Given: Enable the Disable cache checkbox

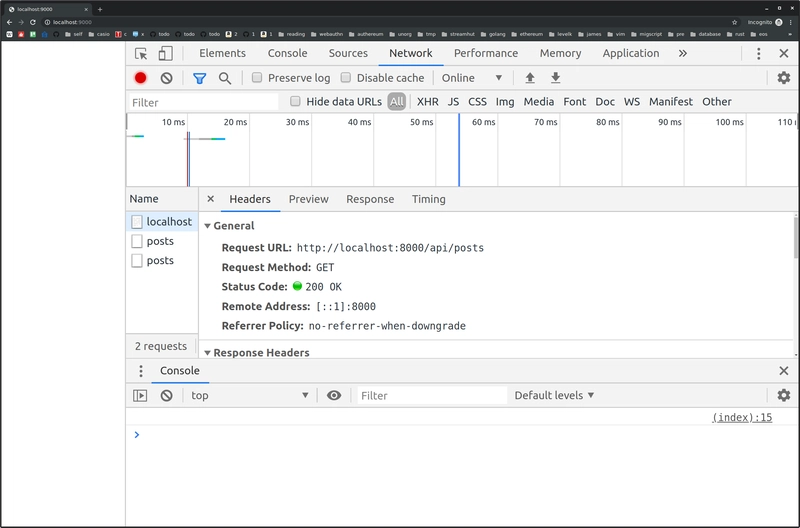Looking at the screenshot, I should [345, 78].
